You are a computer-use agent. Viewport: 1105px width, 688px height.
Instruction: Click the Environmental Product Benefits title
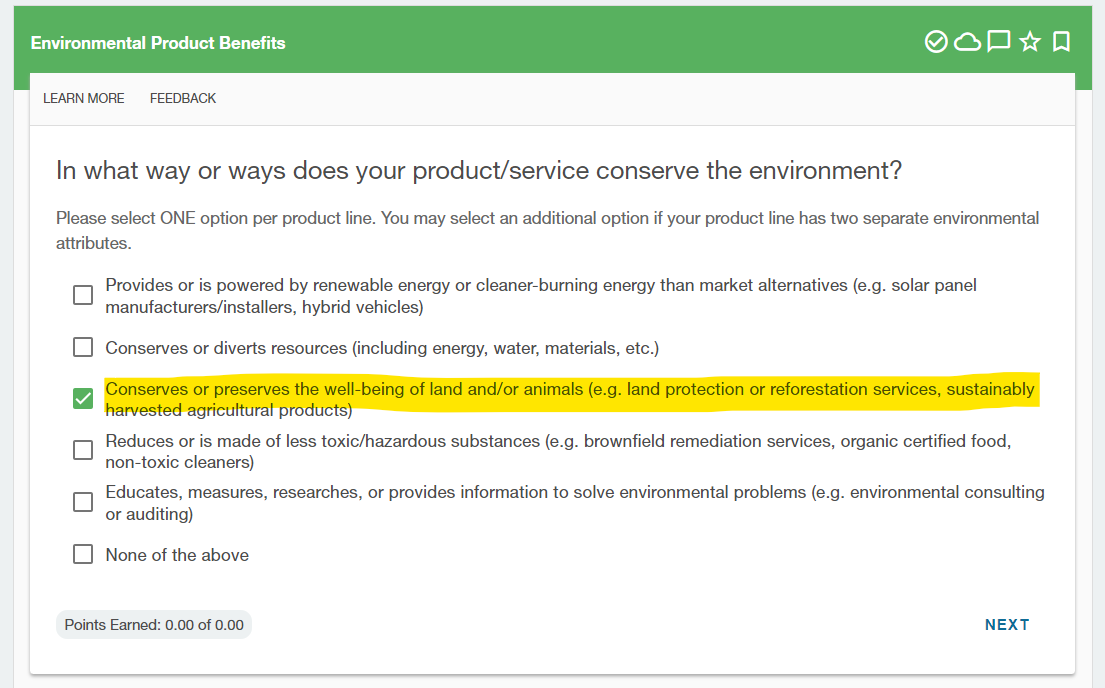pos(158,43)
